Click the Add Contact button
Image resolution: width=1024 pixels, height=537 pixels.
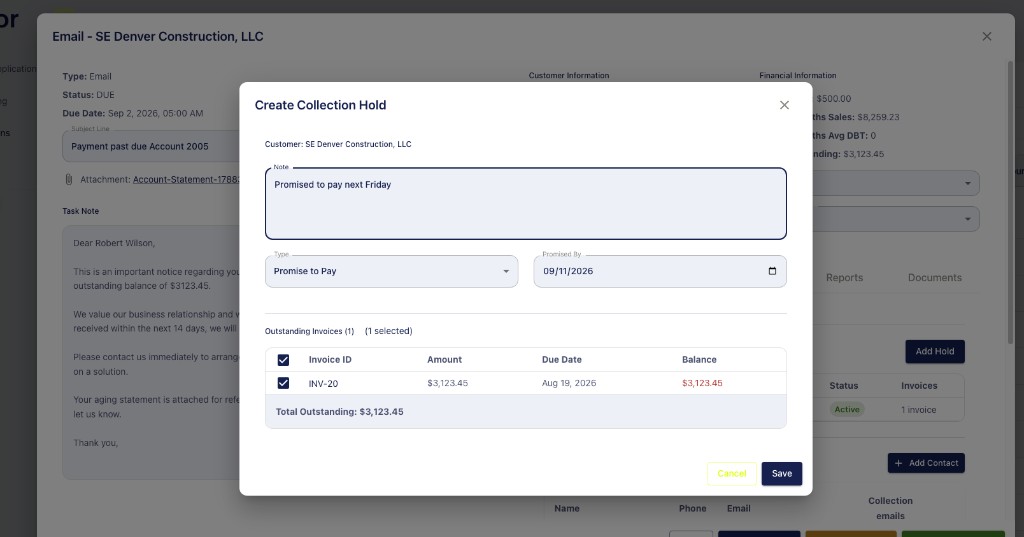(x=926, y=463)
